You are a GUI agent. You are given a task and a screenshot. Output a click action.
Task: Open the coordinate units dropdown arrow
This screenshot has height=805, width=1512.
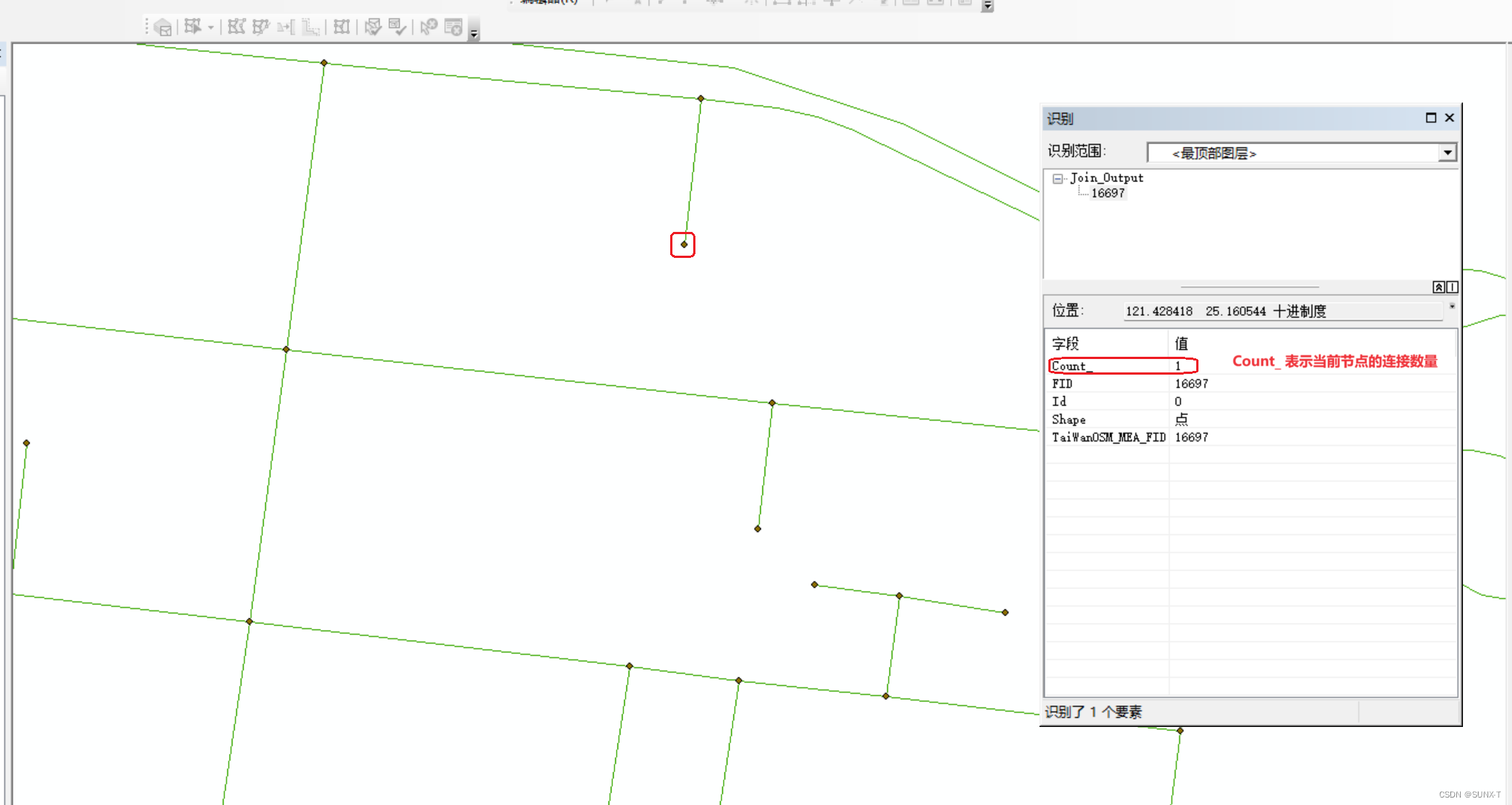1452,306
